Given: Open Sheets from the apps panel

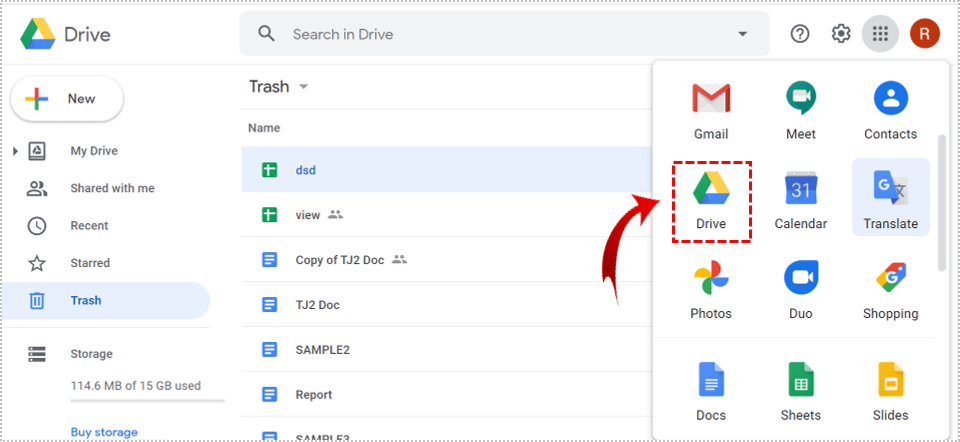Looking at the screenshot, I should 800,391.
